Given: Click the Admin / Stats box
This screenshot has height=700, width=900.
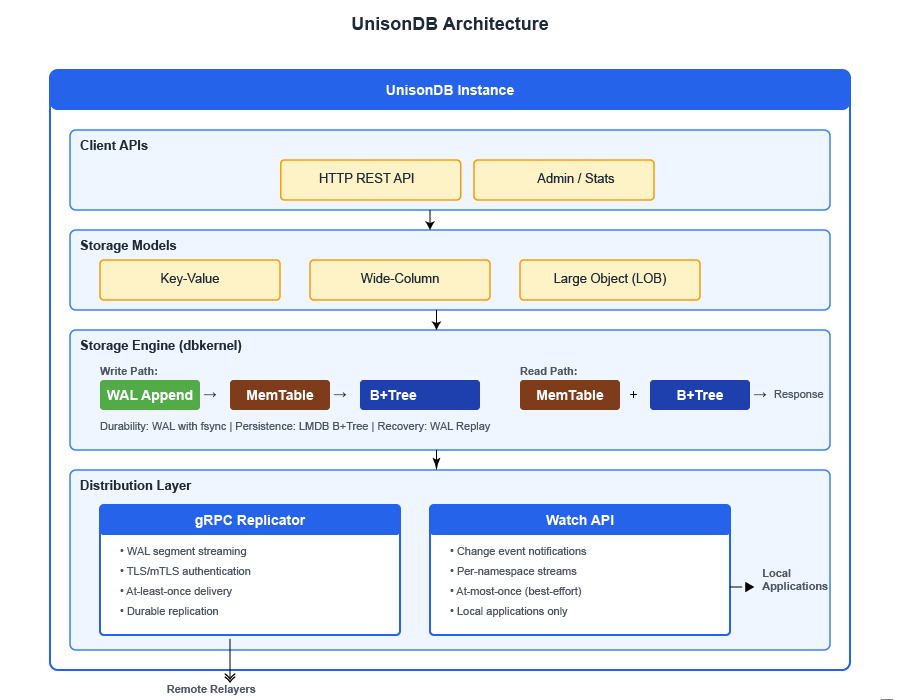Looking at the screenshot, I should [563, 179].
